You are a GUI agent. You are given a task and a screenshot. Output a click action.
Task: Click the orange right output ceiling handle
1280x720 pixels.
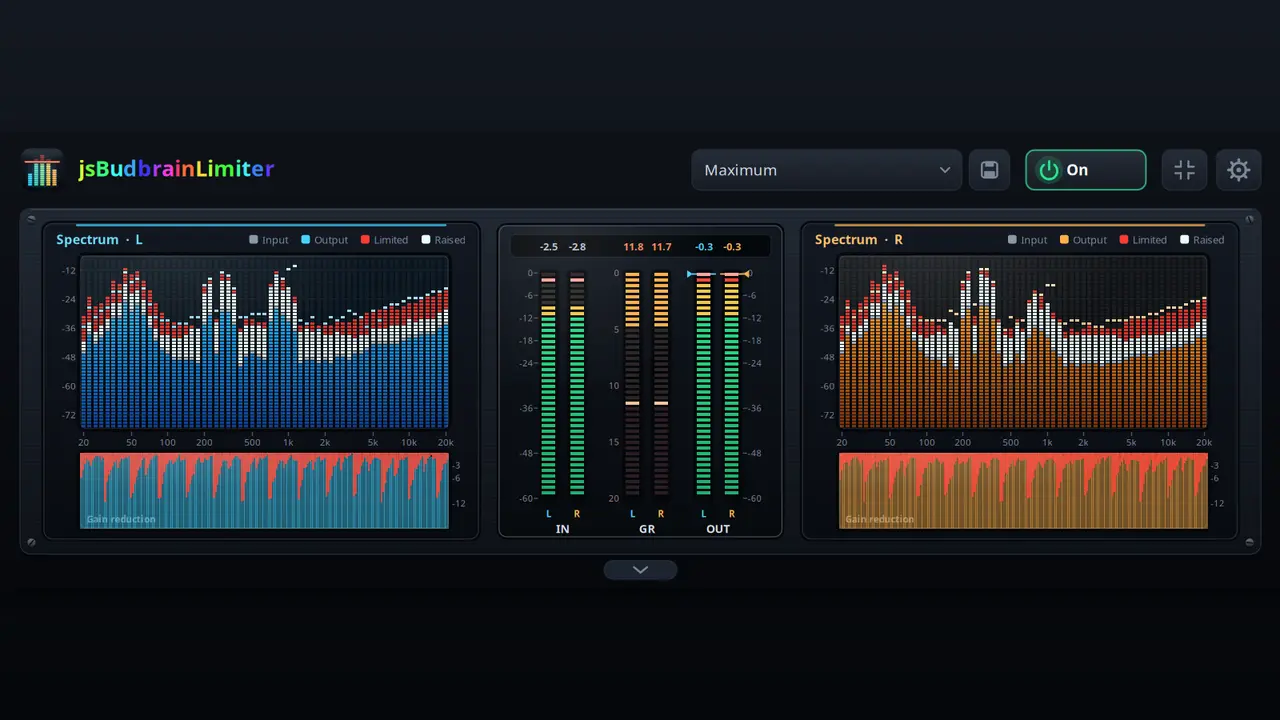(x=748, y=273)
